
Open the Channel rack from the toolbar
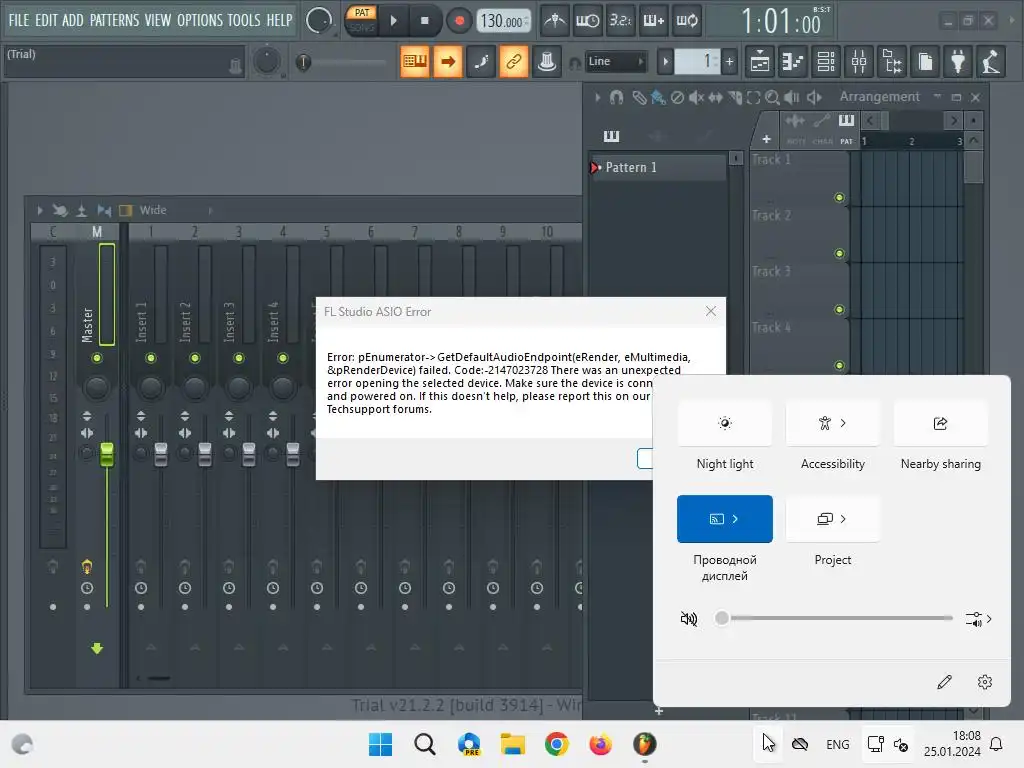826,62
